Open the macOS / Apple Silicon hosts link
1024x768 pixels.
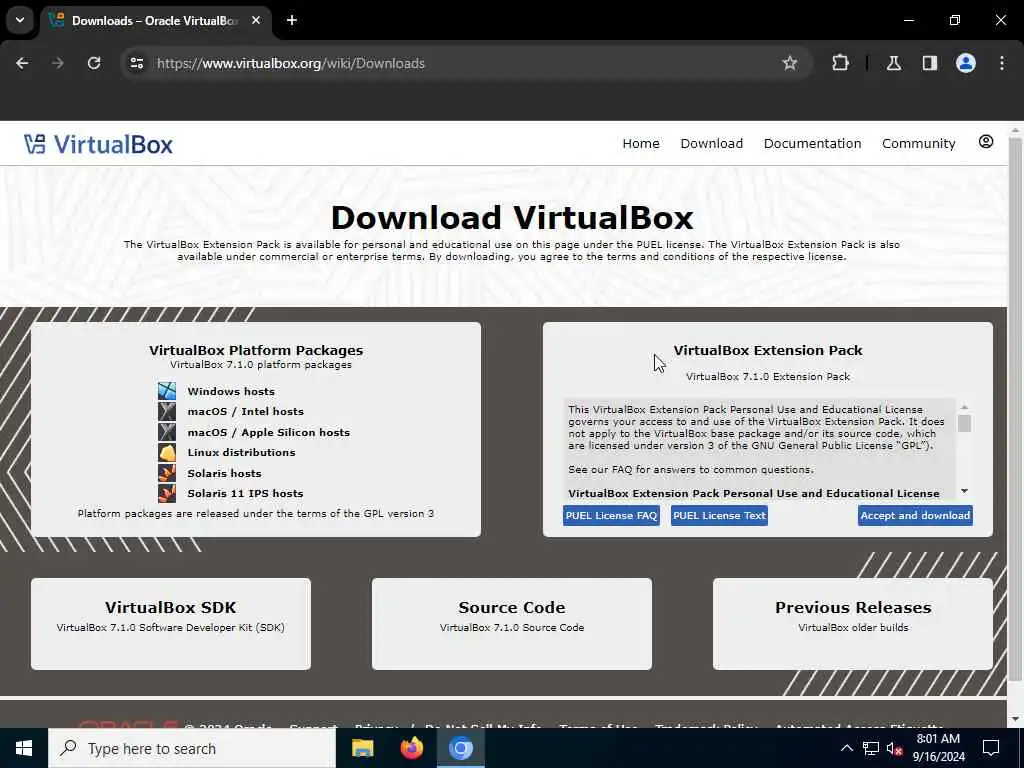268,432
